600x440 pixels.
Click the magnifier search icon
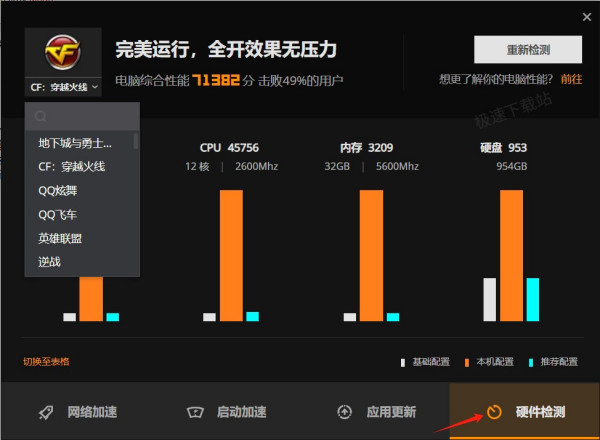coord(41,116)
